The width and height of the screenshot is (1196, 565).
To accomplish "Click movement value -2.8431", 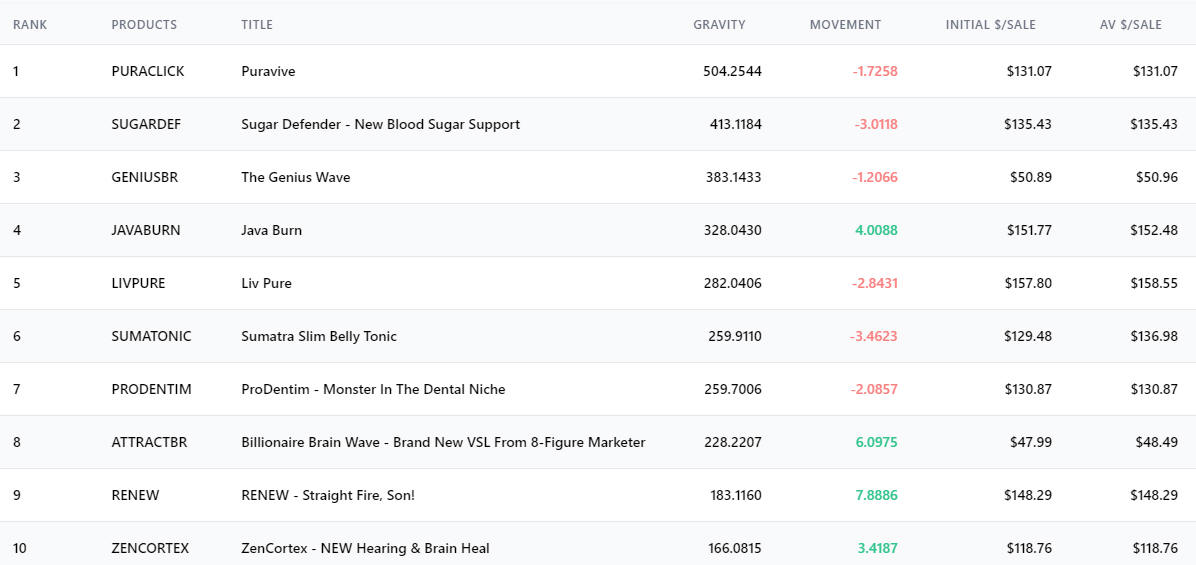I will pyautogui.click(x=875, y=284).
